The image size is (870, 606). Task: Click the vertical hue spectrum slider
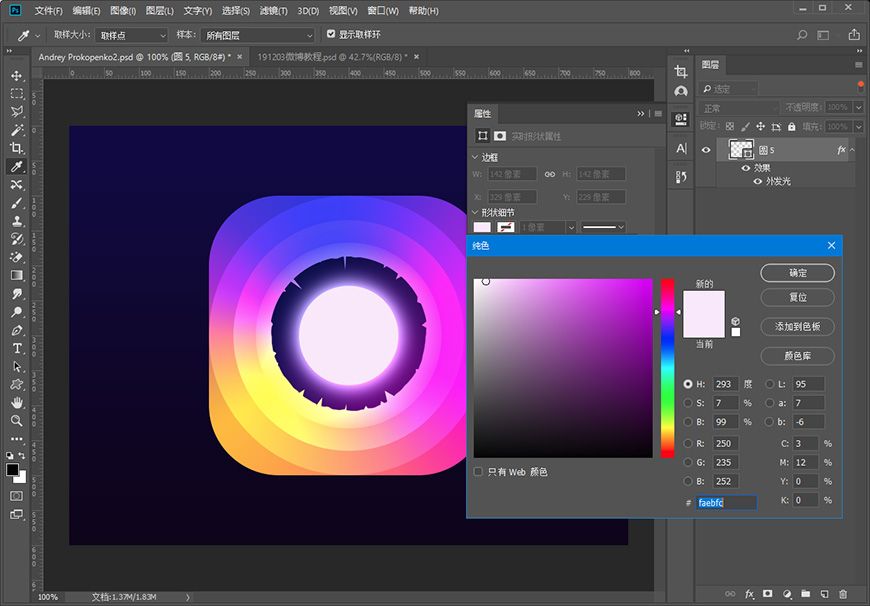tap(667, 368)
